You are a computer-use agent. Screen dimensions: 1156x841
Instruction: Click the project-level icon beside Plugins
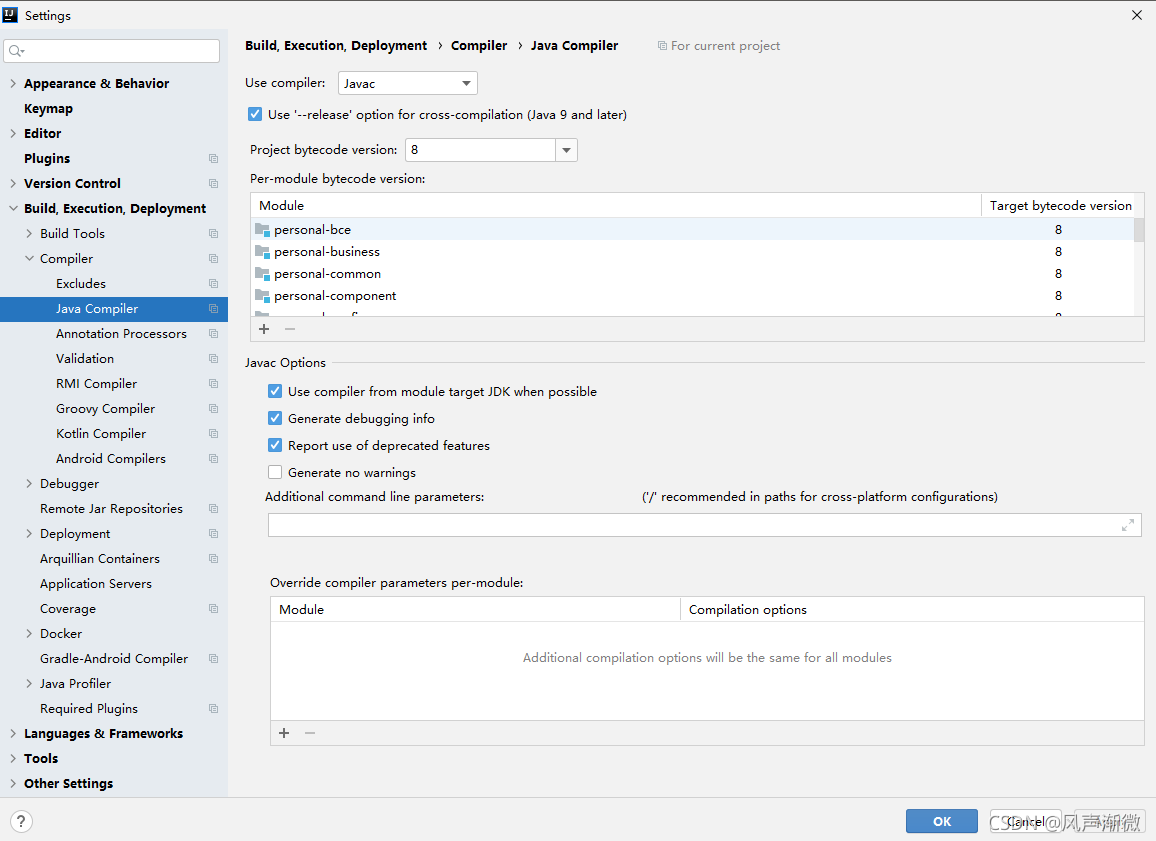pyautogui.click(x=213, y=159)
